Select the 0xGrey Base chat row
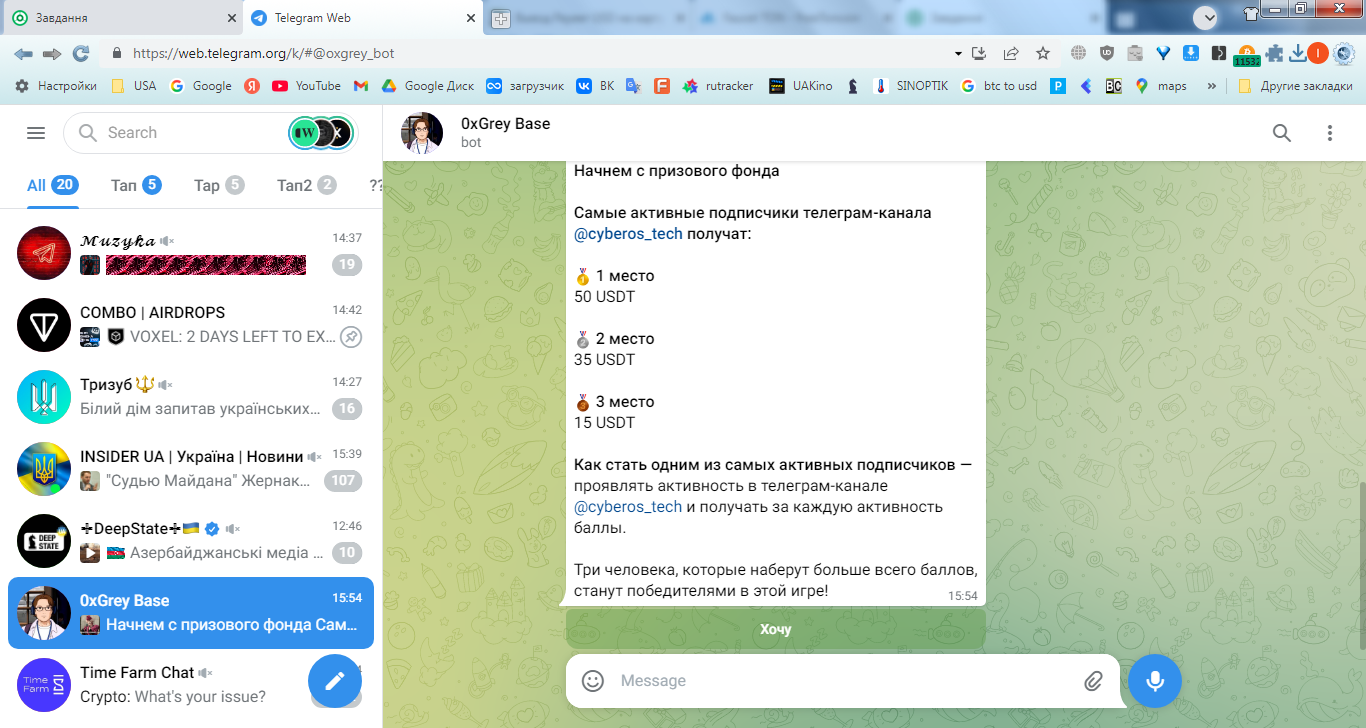Image resolution: width=1366 pixels, height=728 pixels. (x=191, y=613)
